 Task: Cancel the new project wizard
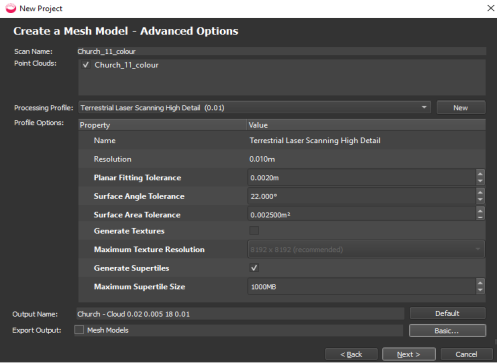(x=466, y=354)
